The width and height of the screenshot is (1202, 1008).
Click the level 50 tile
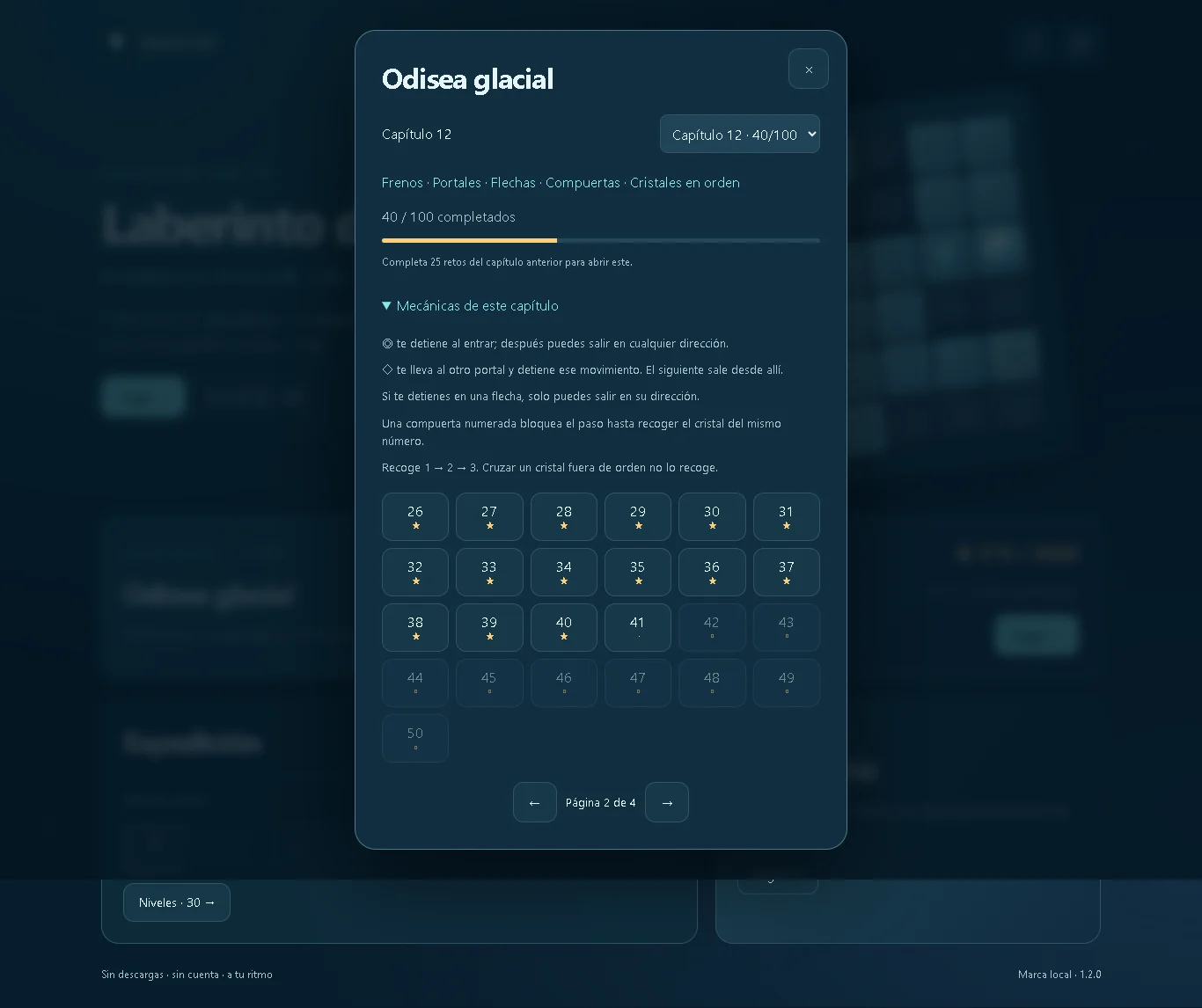point(415,739)
